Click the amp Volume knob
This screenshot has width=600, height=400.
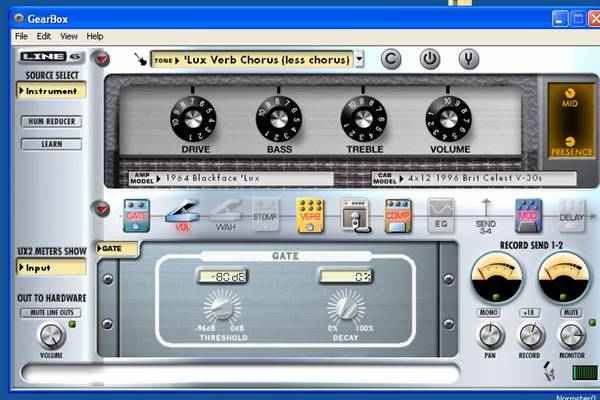pos(448,119)
